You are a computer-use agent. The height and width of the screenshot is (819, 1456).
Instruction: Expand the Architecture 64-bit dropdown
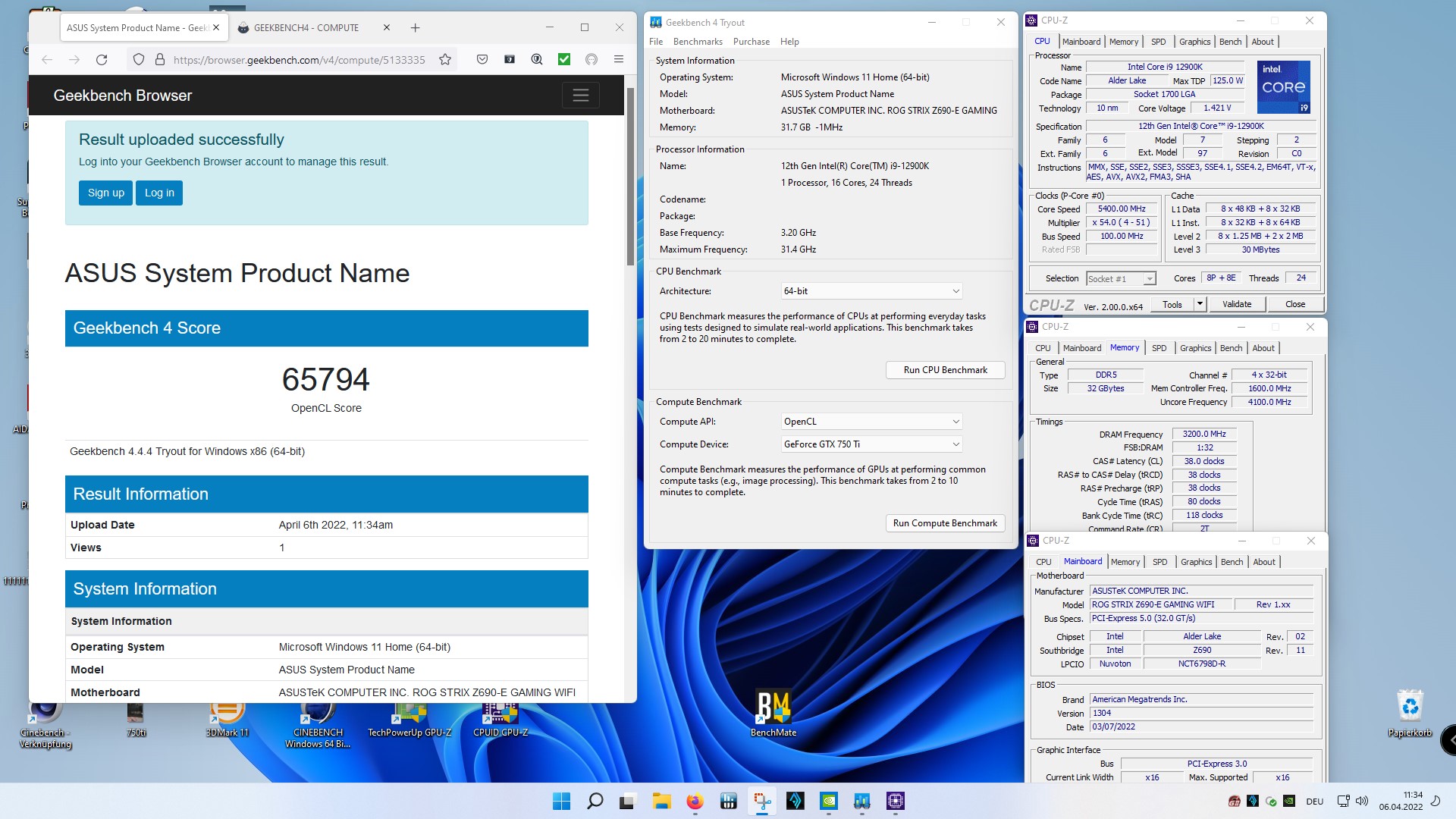coord(872,291)
